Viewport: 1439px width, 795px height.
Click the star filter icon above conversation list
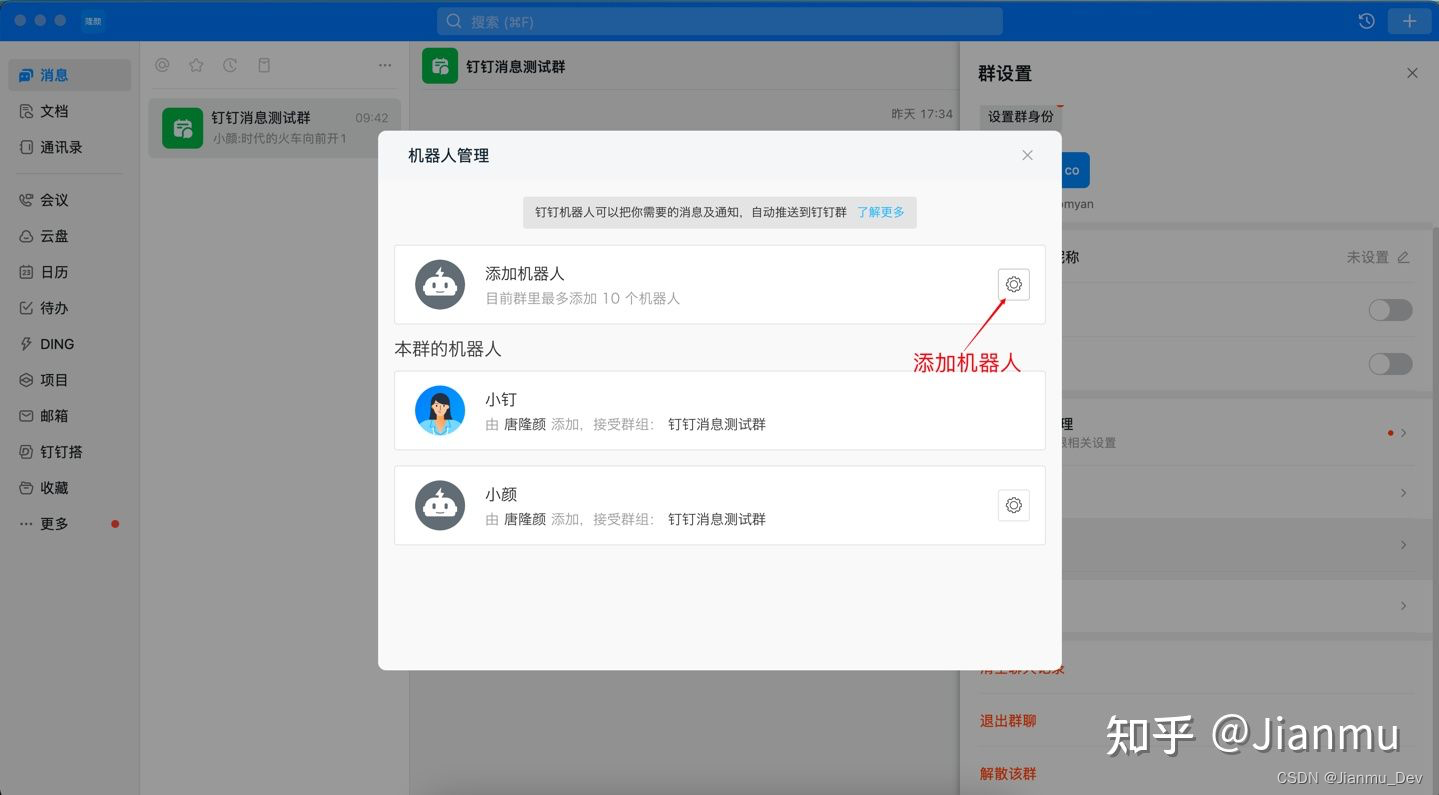(x=196, y=65)
